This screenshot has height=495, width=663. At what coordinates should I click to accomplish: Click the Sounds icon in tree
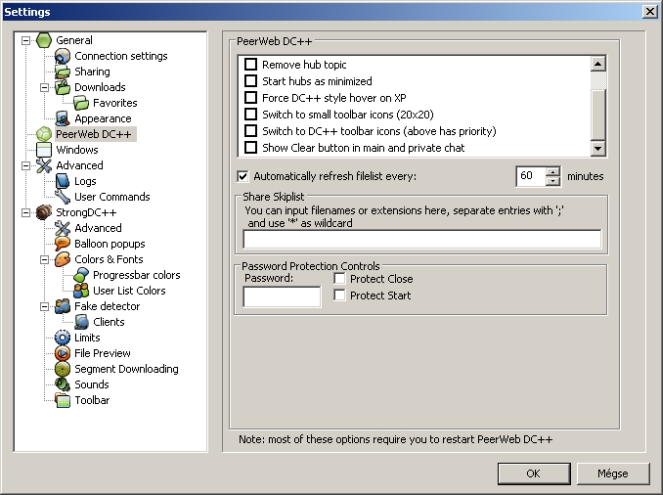63,384
